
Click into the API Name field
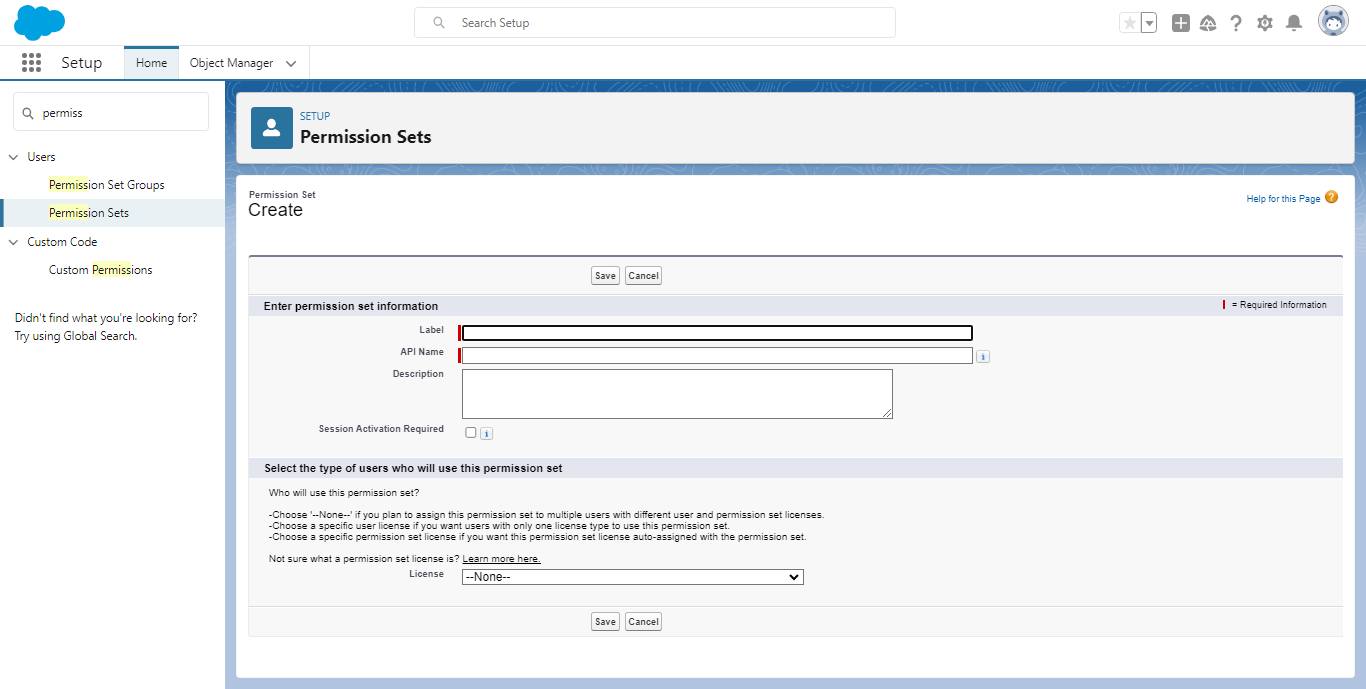tap(717, 355)
